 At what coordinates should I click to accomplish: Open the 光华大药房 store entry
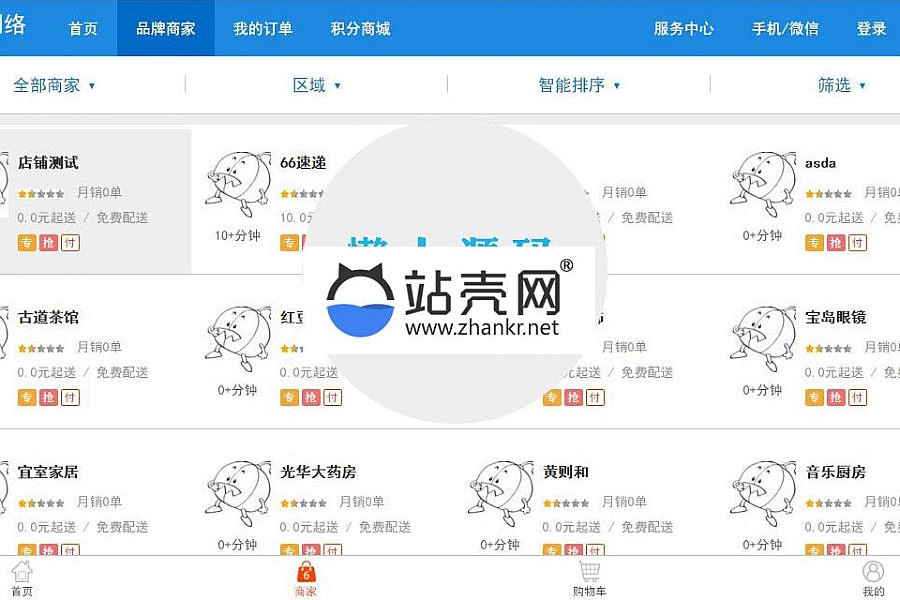click(x=318, y=472)
